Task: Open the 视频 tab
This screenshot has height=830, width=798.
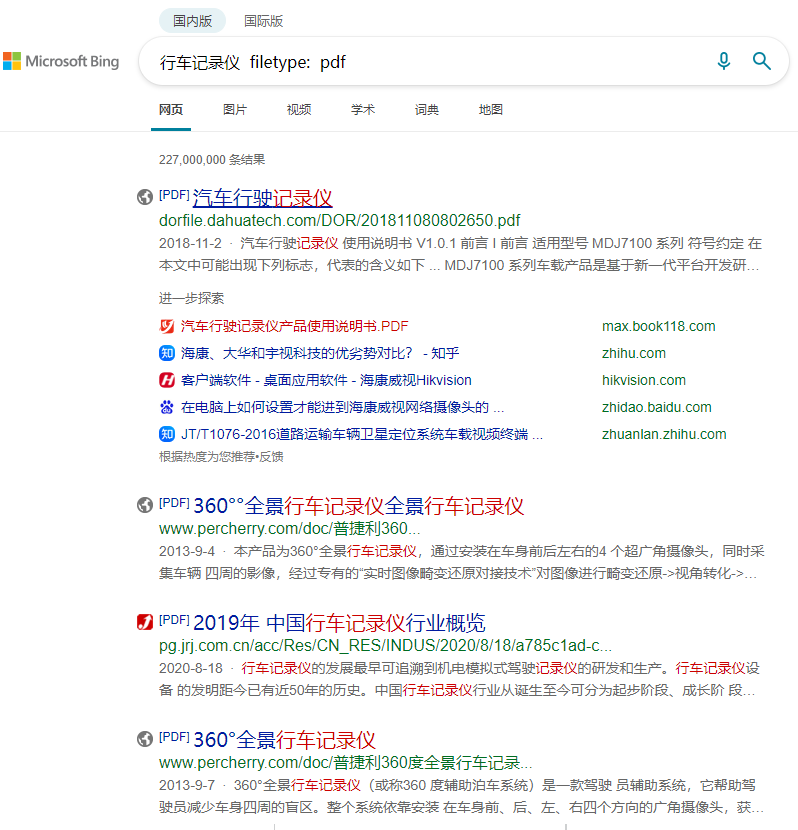Action: (299, 110)
